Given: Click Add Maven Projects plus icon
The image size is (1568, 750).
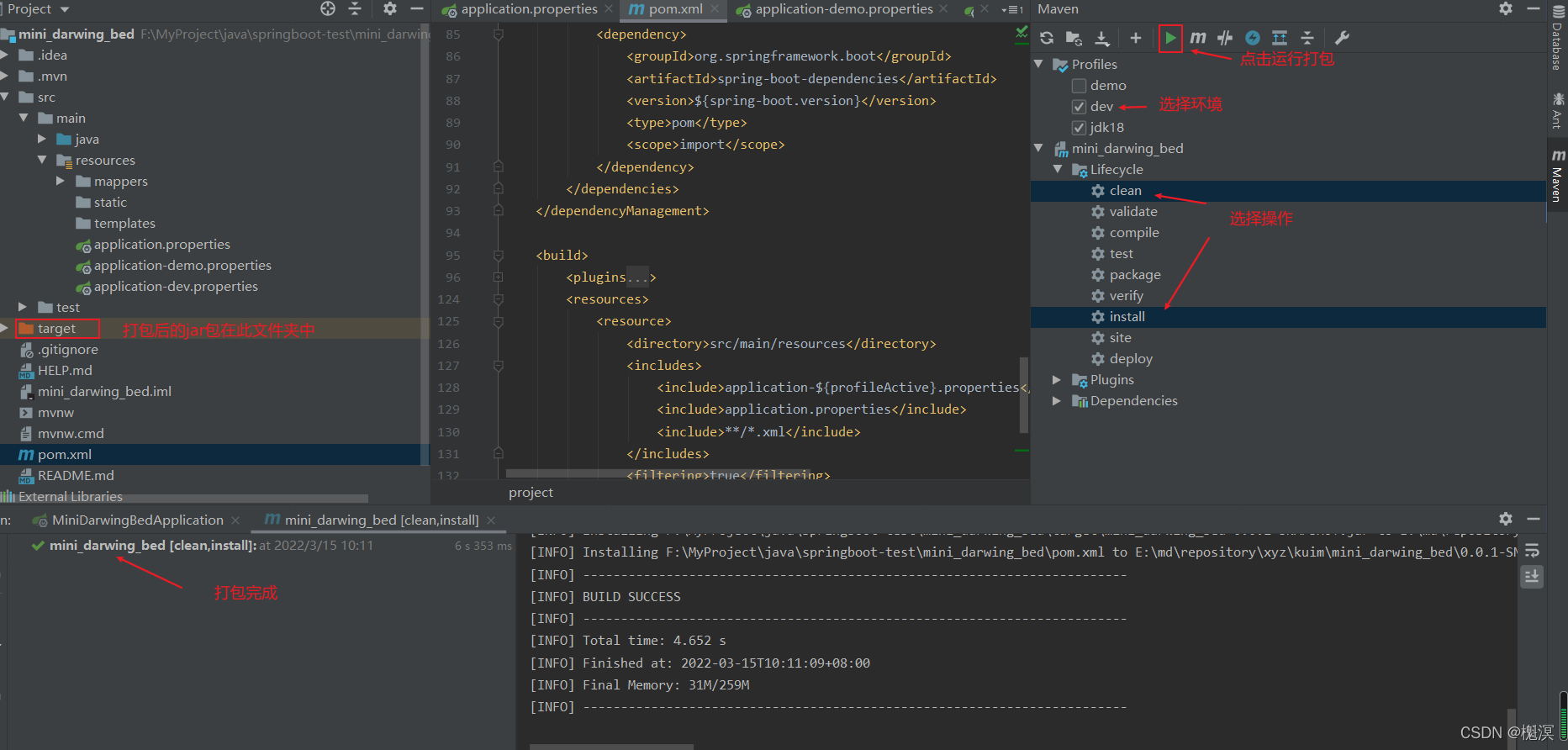Looking at the screenshot, I should click(x=1136, y=38).
